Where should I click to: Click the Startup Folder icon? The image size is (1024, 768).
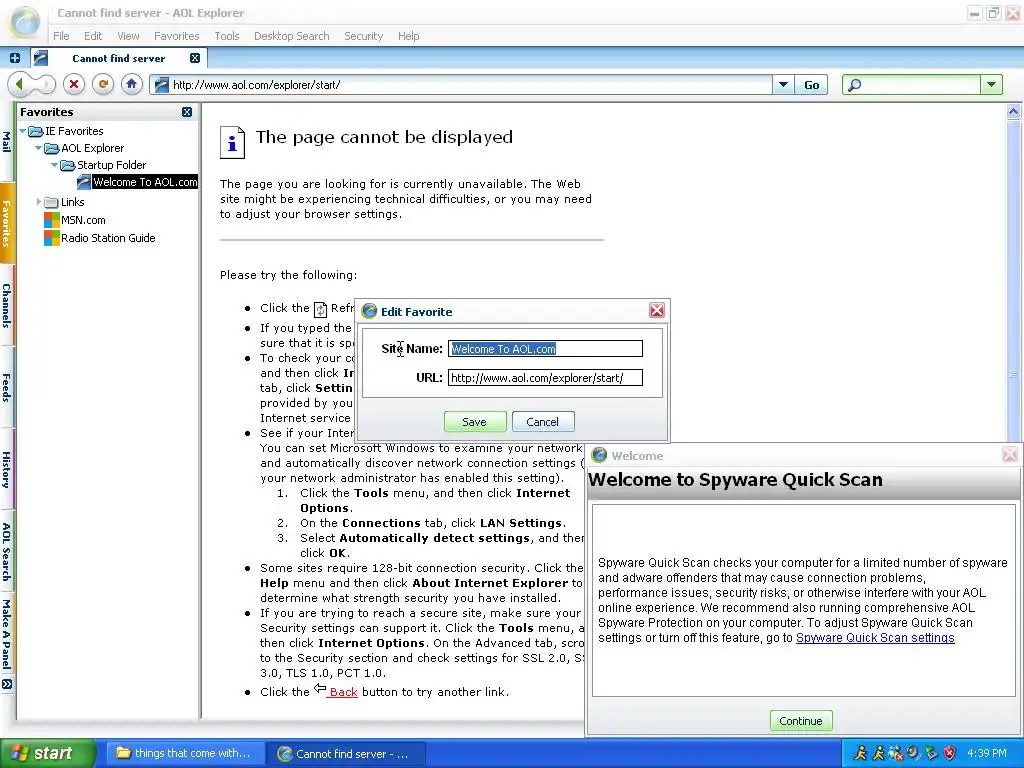point(68,165)
